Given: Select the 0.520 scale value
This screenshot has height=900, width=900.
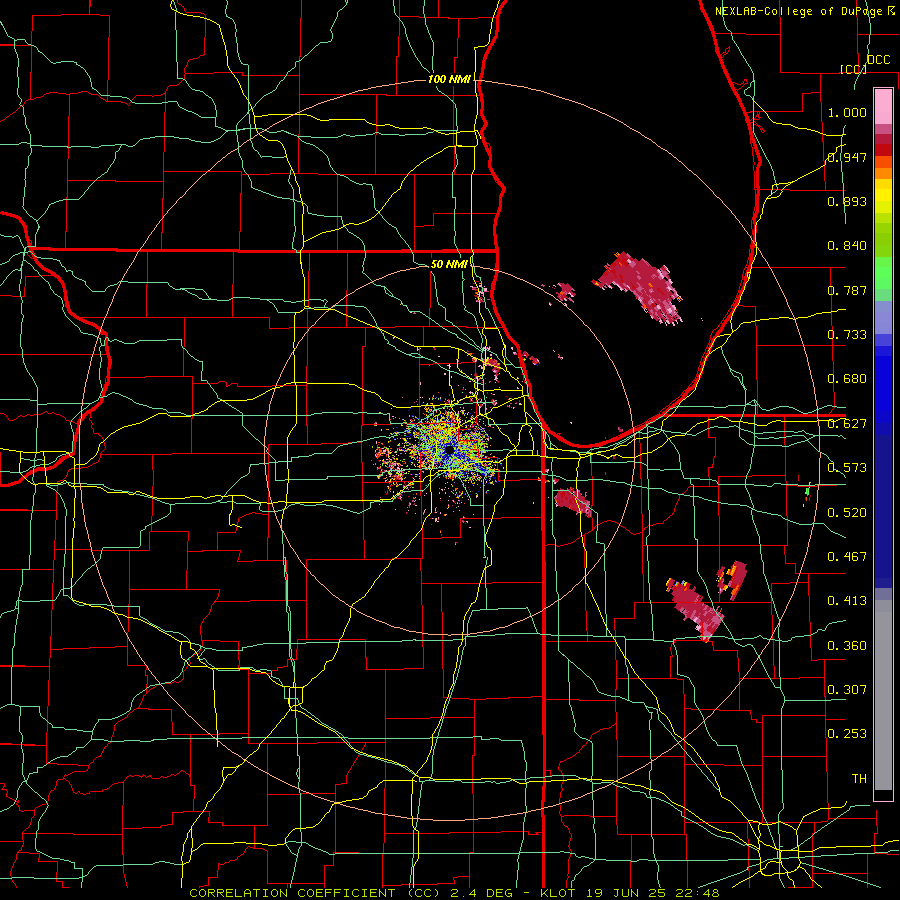Looking at the screenshot, I should tap(847, 513).
